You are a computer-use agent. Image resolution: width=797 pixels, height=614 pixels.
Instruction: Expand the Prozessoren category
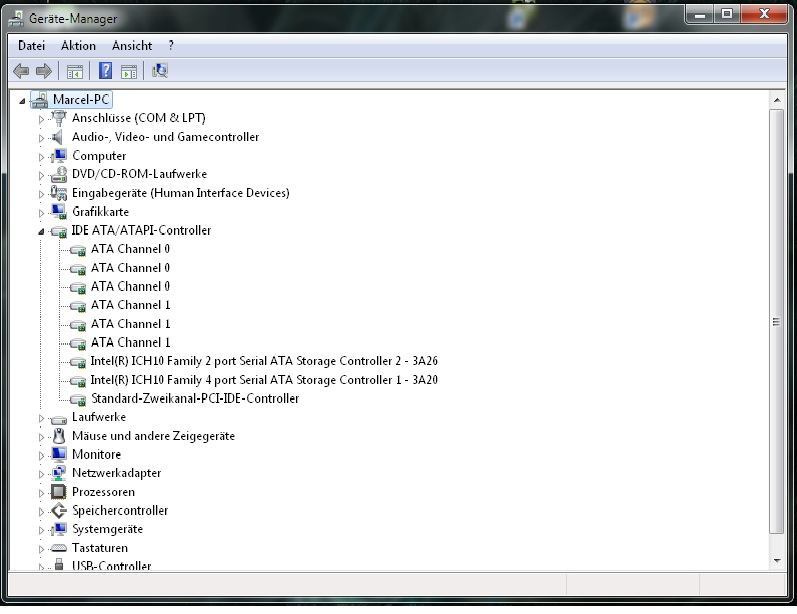[41, 493]
